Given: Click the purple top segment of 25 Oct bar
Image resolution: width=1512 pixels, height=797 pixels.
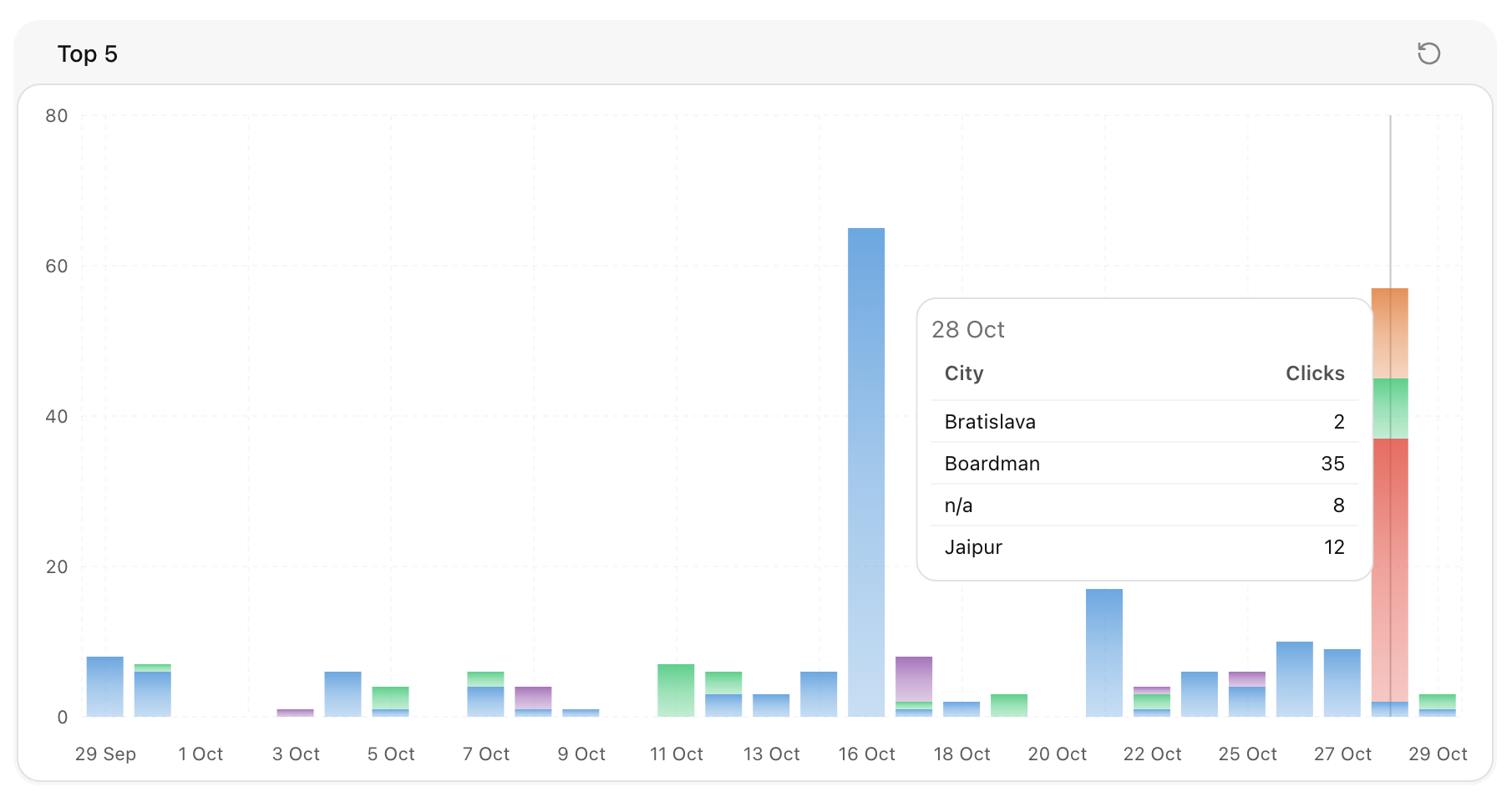Looking at the screenshot, I should 1247,679.
